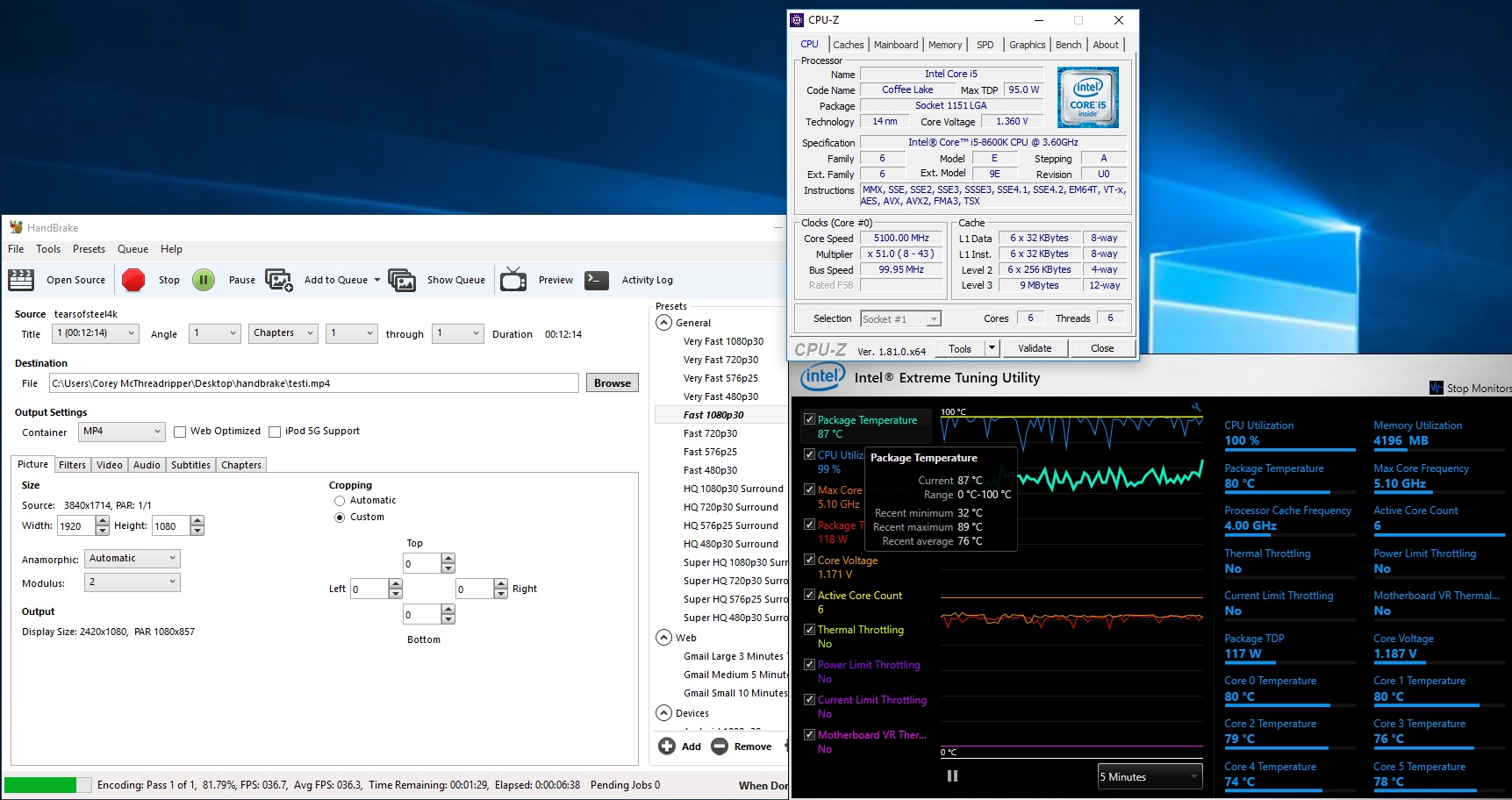Uncheck the Package Temperature monitor checkbox
Screen dimensions: 1512x800
[x=809, y=419]
